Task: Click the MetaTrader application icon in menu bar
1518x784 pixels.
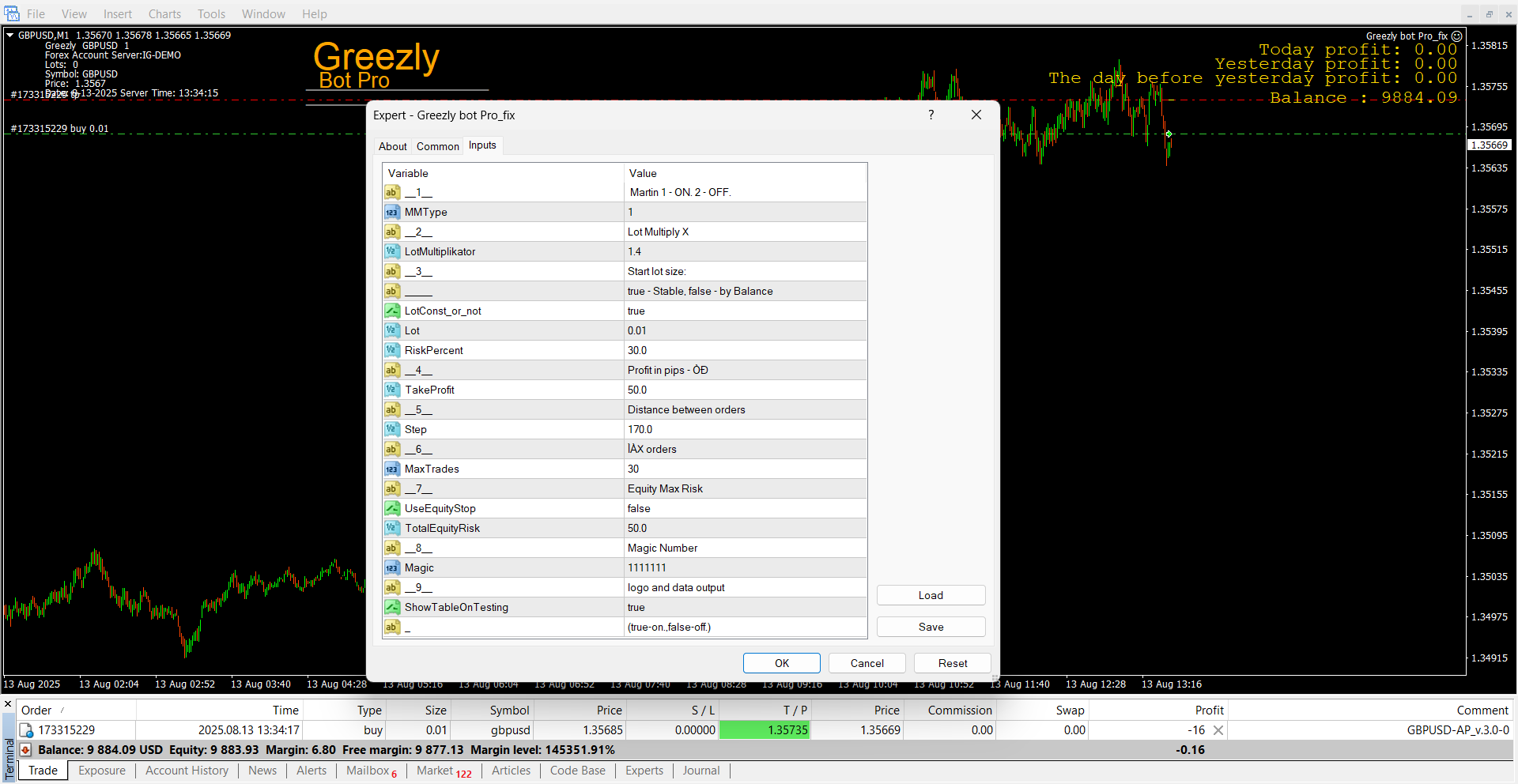Action: click(x=12, y=13)
